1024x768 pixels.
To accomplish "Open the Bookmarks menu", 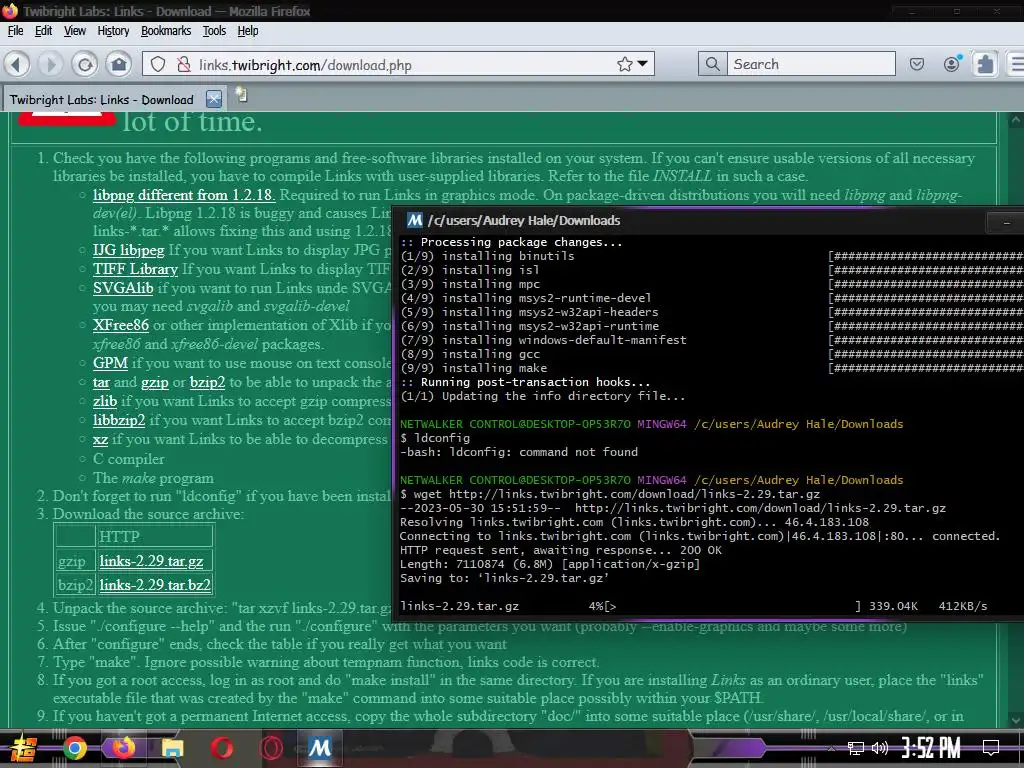I will coord(166,31).
